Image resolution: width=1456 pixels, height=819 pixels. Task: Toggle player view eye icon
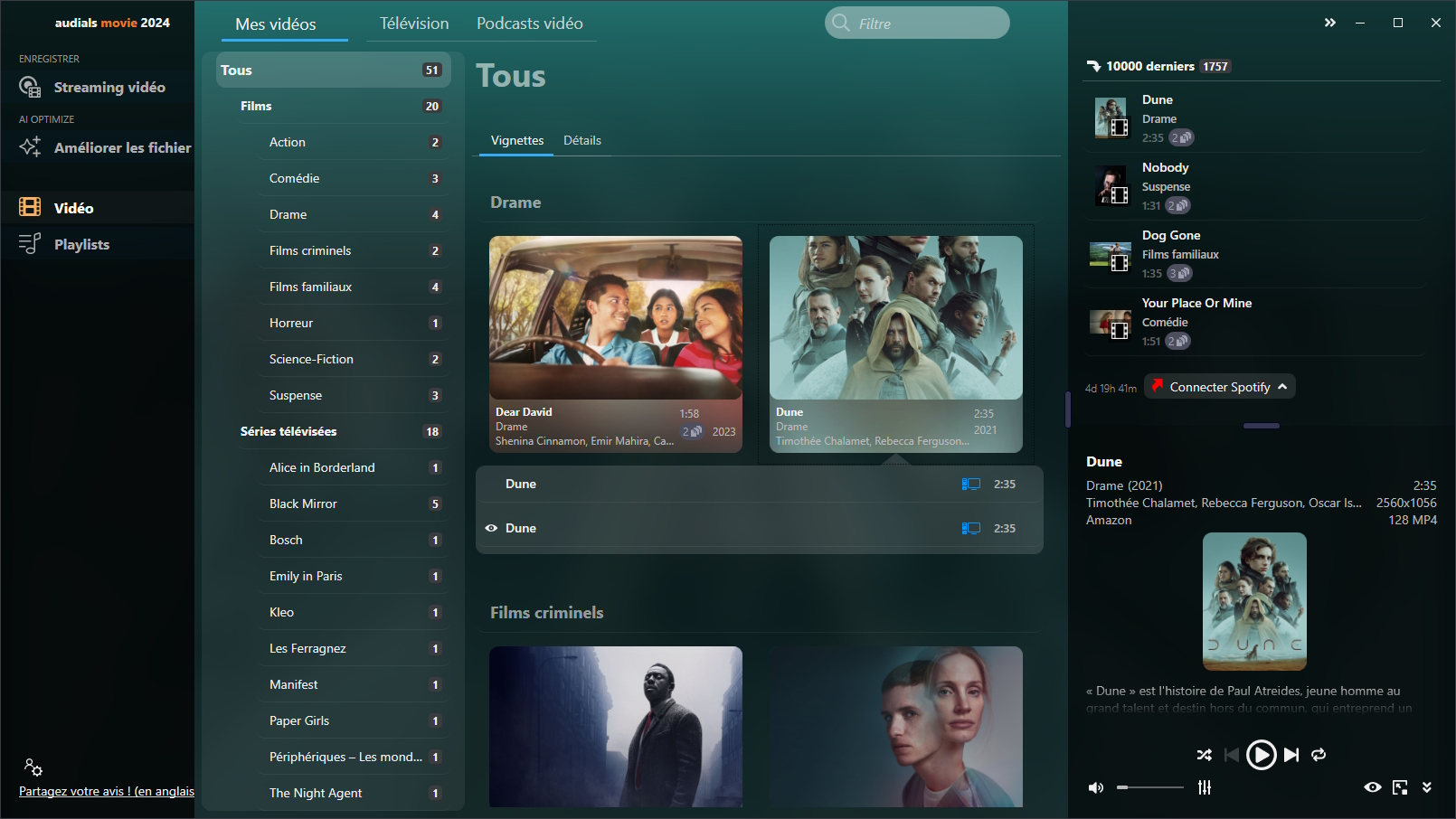coord(1373,787)
